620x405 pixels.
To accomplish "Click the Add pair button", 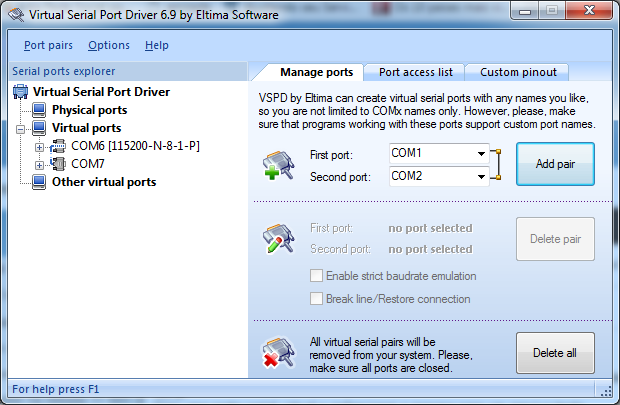I will 555,164.
